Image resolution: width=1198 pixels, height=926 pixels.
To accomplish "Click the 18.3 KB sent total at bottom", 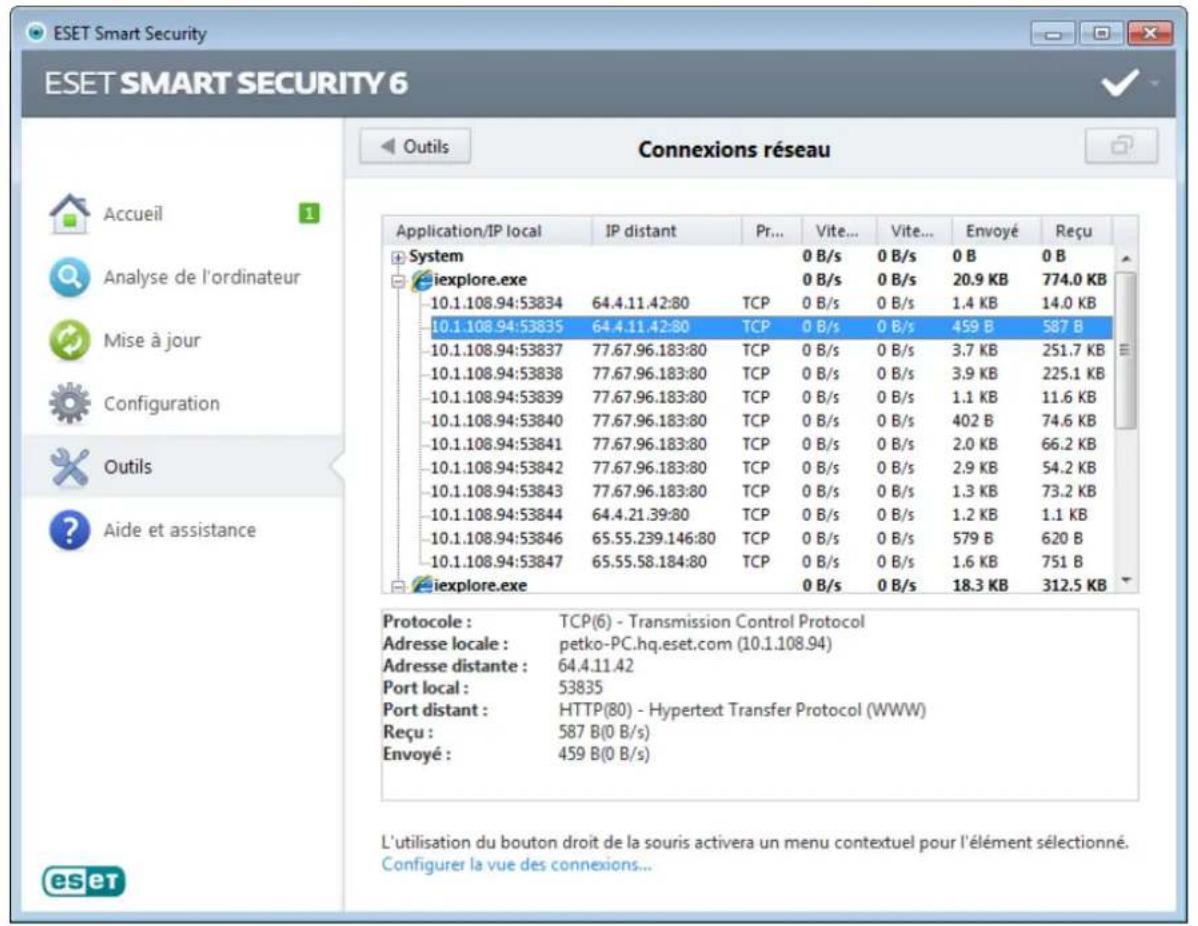I will pyautogui.click(x=980, y=585).
